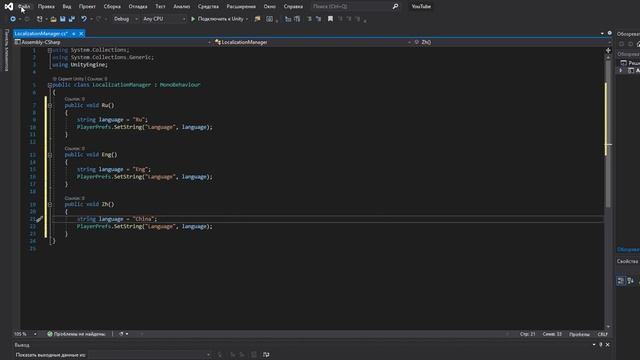Click the toolbar icon left of the comment icons

point(270,19)
